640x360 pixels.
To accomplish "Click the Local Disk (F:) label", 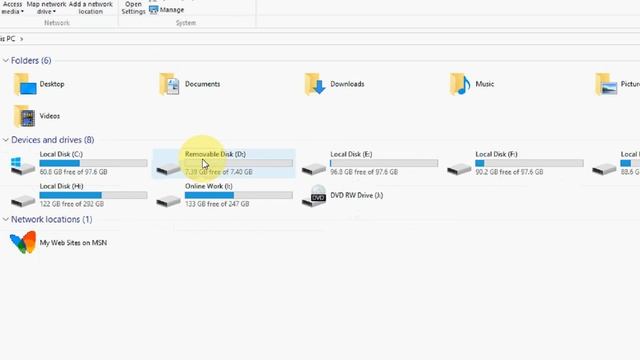I will (x=496, y=154).
